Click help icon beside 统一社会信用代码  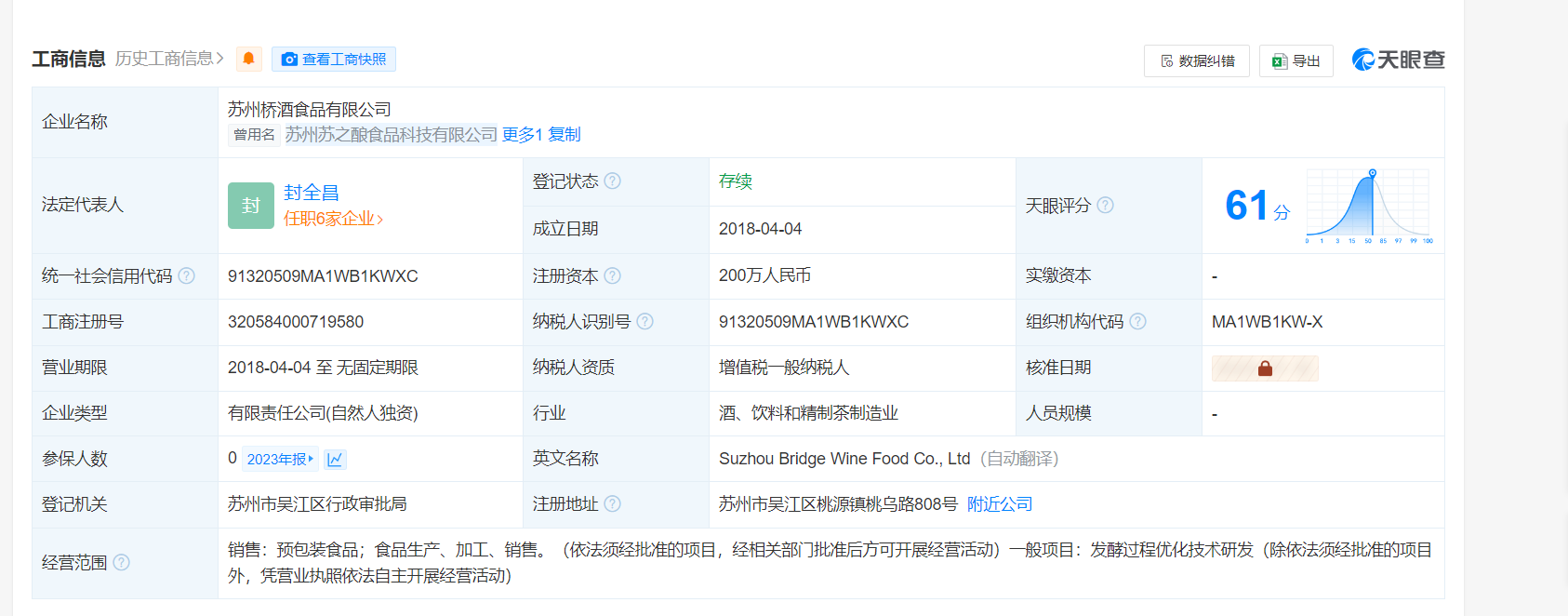click(x=186, y=276)
